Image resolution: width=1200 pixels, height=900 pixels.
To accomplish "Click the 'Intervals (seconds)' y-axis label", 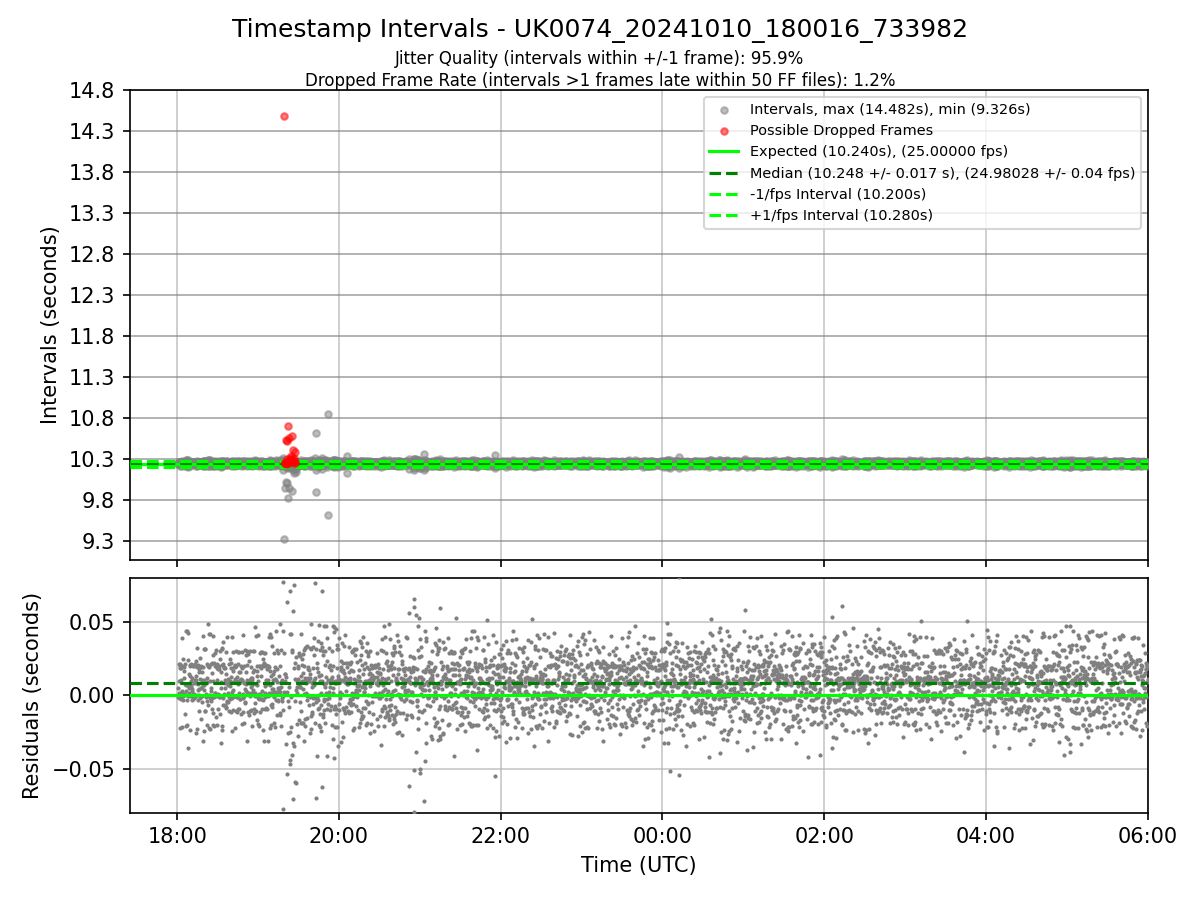I will [x=49, y=325].
